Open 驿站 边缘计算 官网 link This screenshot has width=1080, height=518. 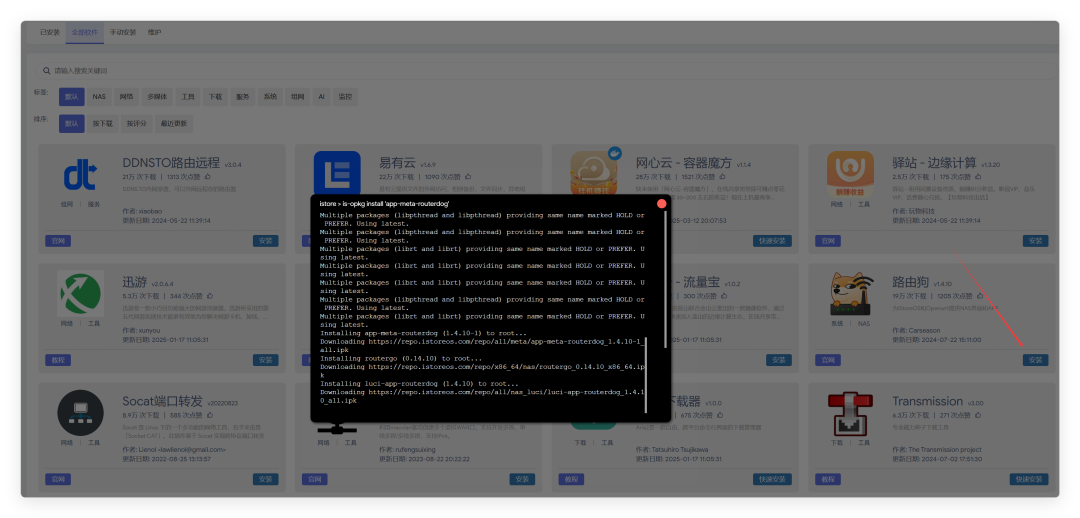click(828, 241)
